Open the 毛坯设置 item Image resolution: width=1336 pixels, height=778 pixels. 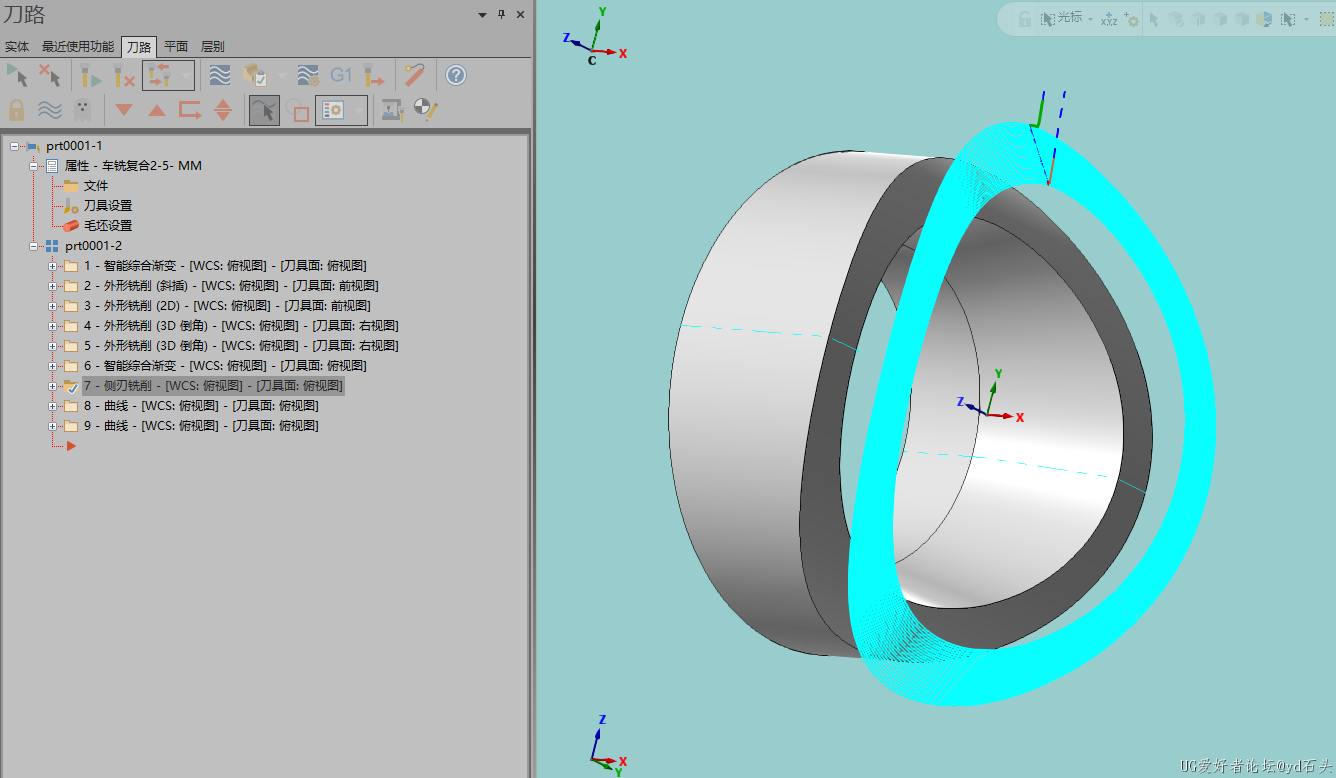[x=108, y=226]
